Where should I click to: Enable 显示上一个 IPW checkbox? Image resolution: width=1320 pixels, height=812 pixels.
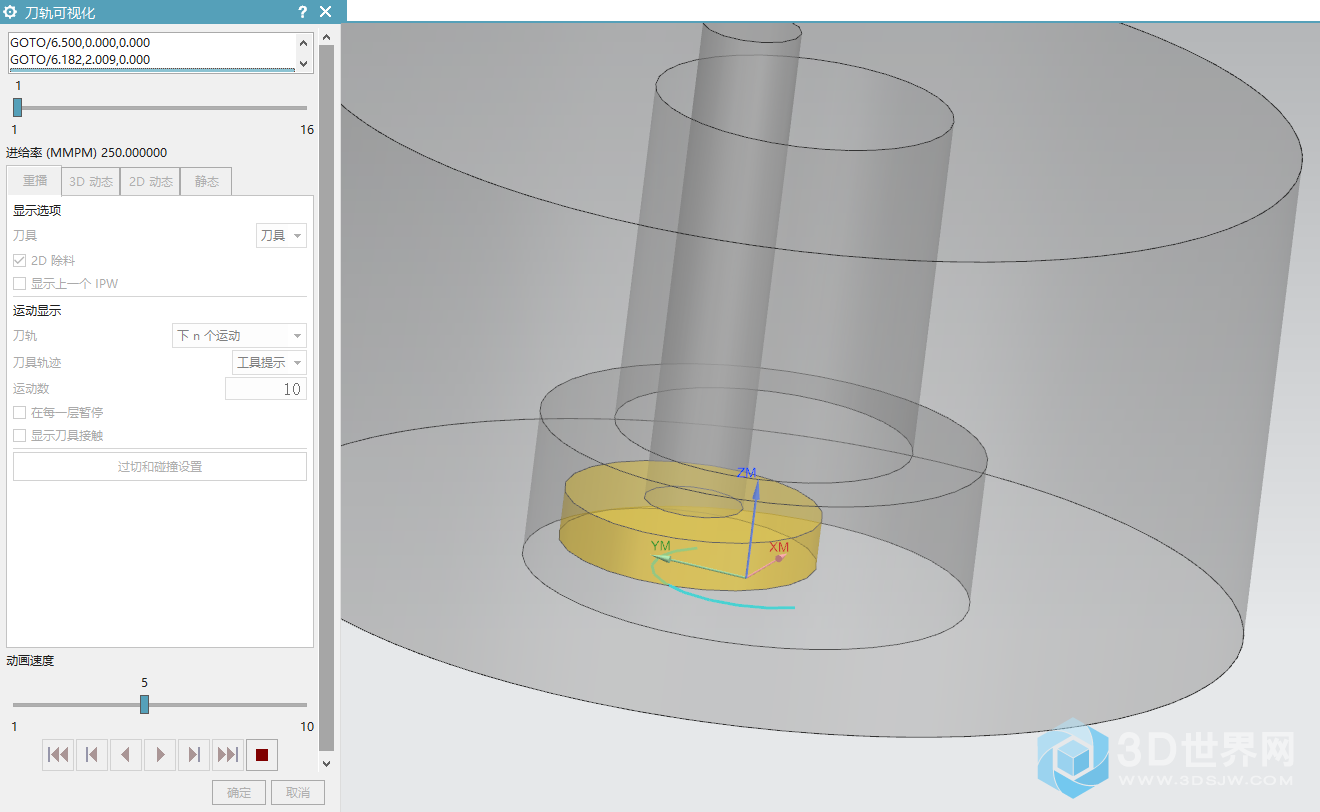[x=19, y=284]
